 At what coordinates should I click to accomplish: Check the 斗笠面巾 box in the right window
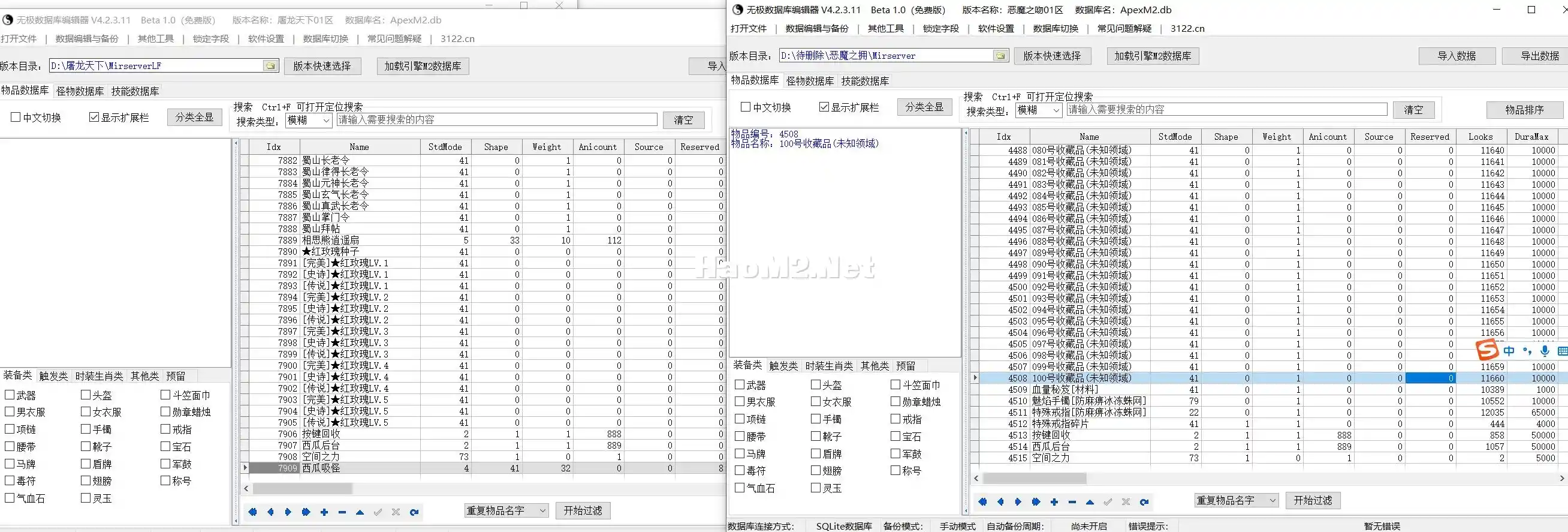895,384
